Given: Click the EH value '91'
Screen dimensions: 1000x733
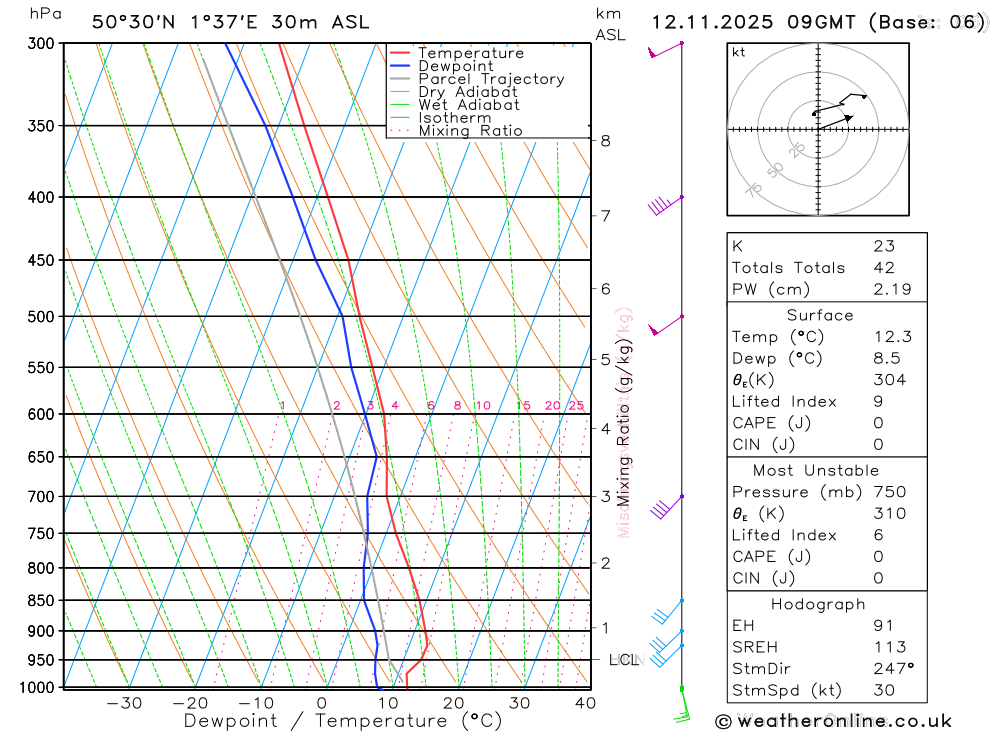Looking at the screenshot, I should 883,626.
